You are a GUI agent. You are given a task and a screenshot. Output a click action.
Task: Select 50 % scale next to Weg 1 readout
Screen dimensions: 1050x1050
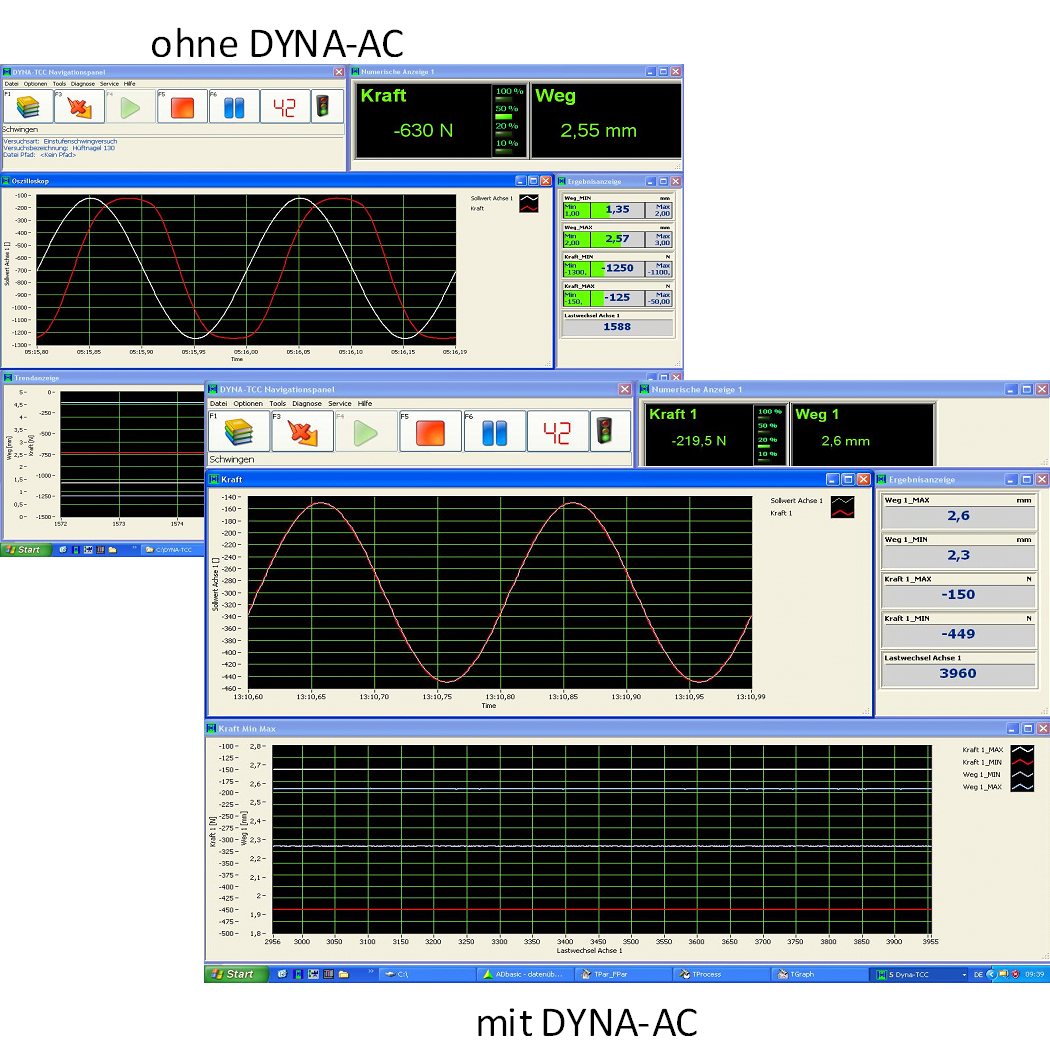[767, 426]
